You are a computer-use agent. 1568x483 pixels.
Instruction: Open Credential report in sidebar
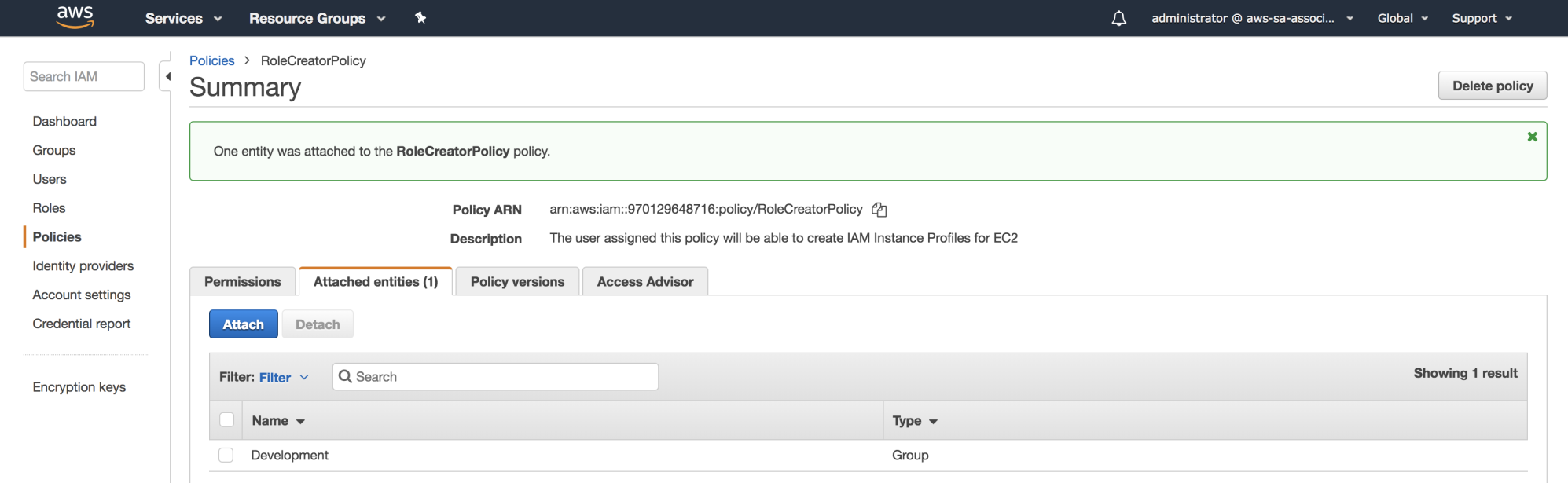[82, 324]
